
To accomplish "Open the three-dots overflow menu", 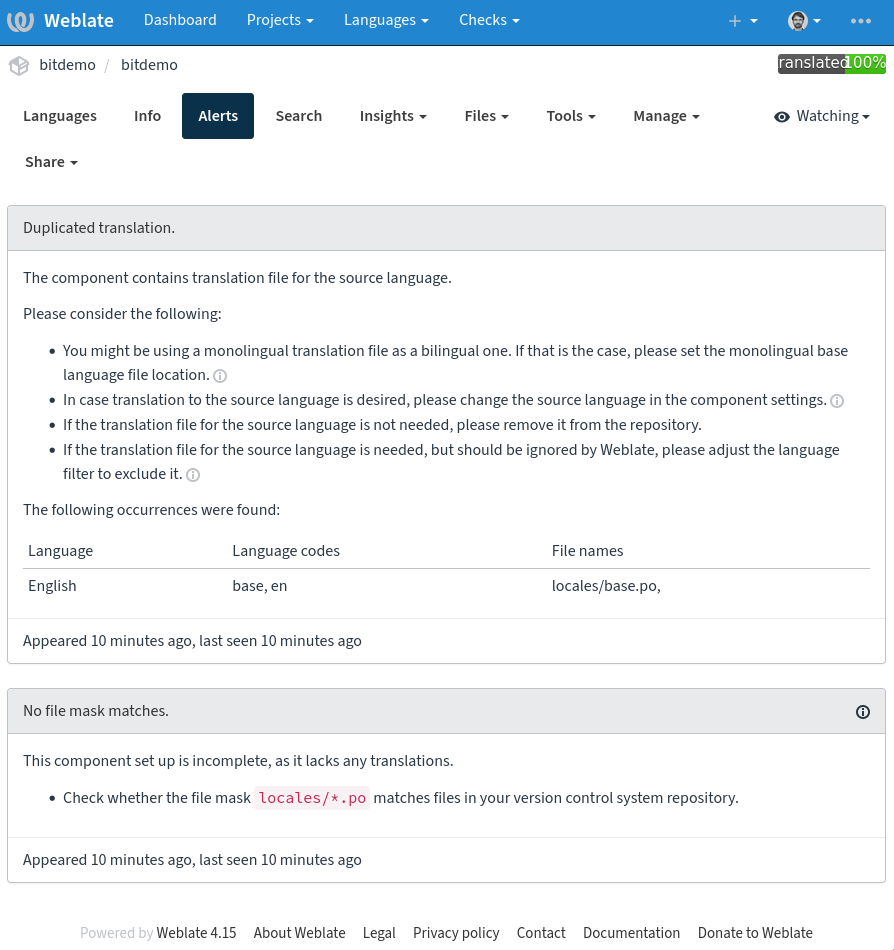I will pyautogui.click(x=860, y=21).
